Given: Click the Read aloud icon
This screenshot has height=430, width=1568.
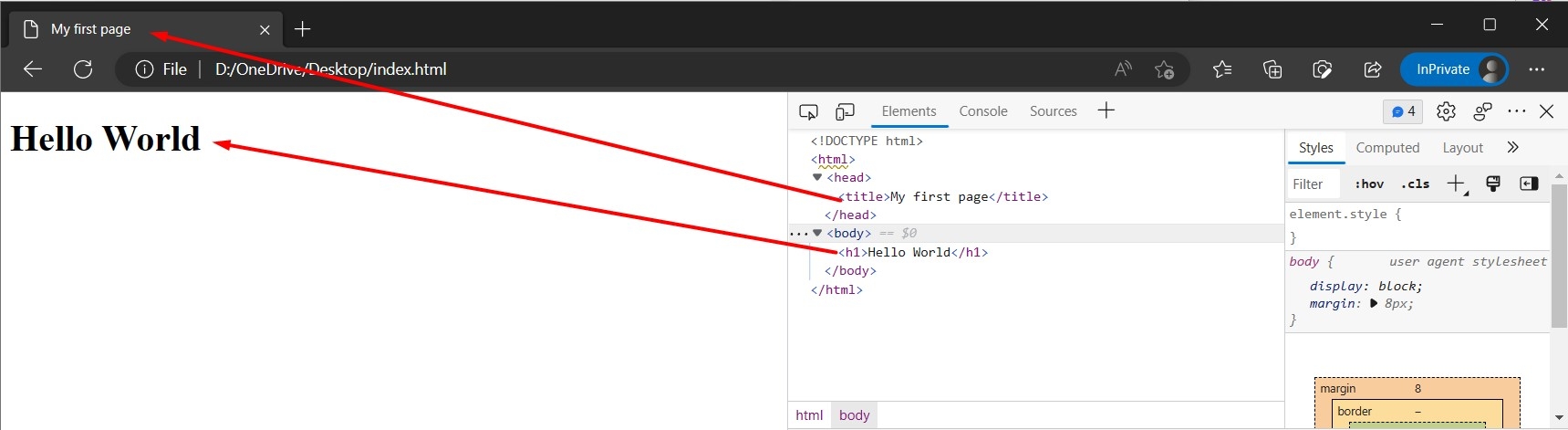Looking at the screenshot, I should click(1123, 69).
